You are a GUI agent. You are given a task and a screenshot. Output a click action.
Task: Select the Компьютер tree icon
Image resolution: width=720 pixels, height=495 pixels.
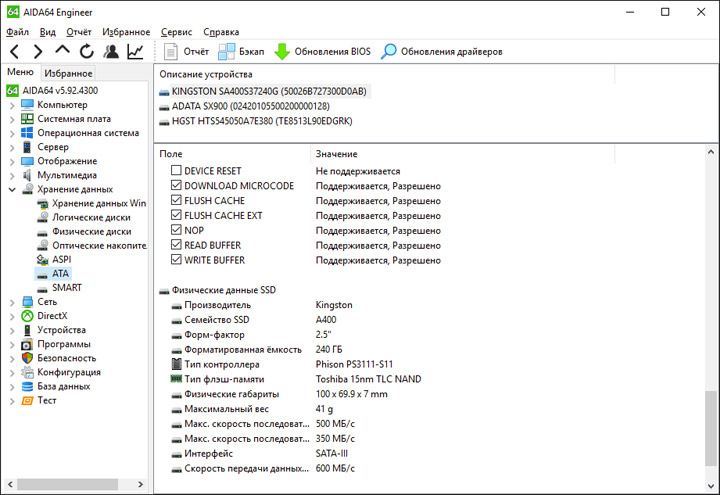[28, 105]
